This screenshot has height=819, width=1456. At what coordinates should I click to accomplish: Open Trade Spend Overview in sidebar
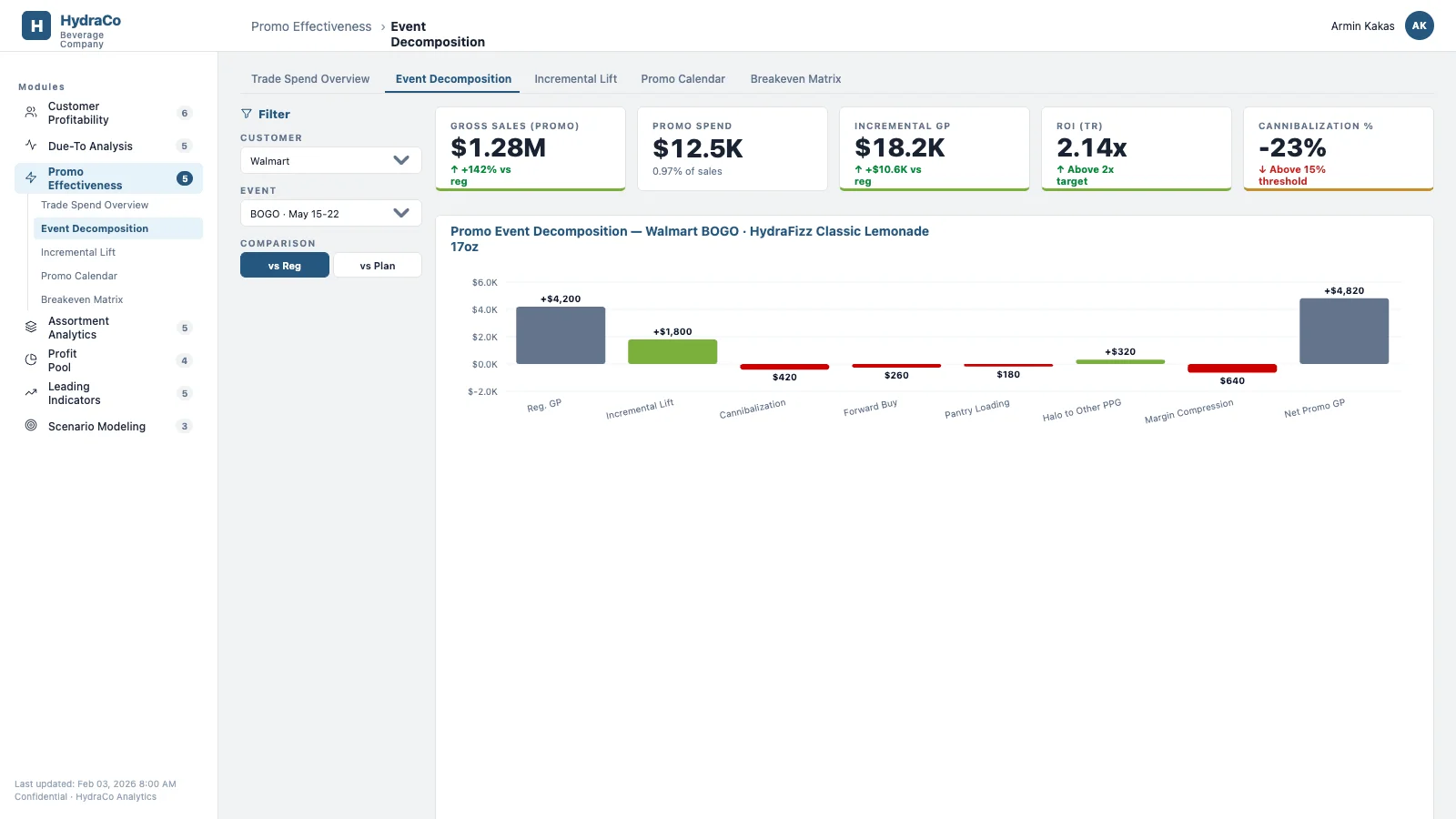point(118,205)
